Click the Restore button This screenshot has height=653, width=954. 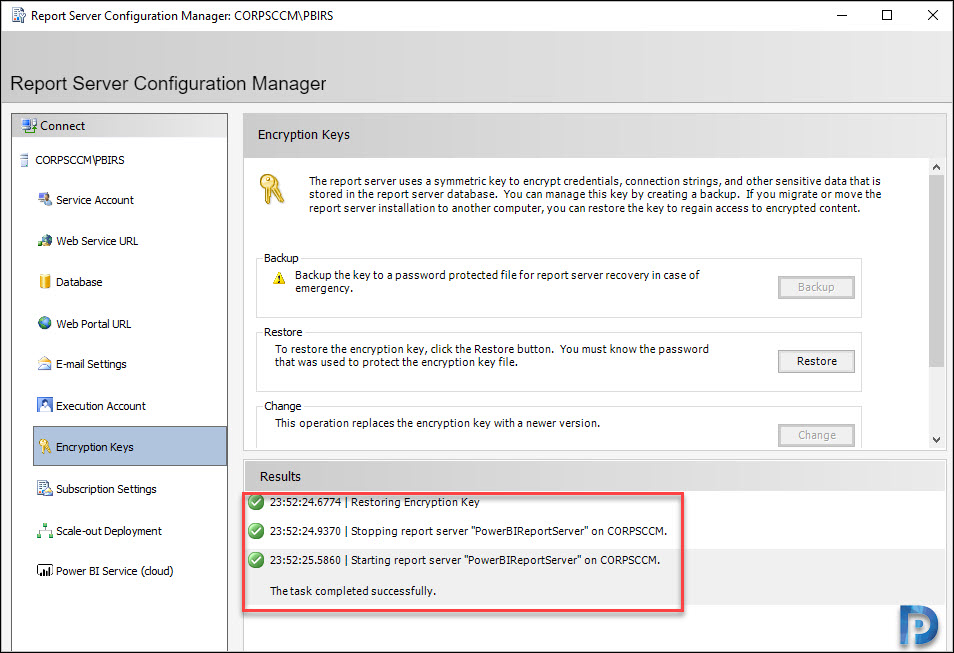tap(816, 361)
